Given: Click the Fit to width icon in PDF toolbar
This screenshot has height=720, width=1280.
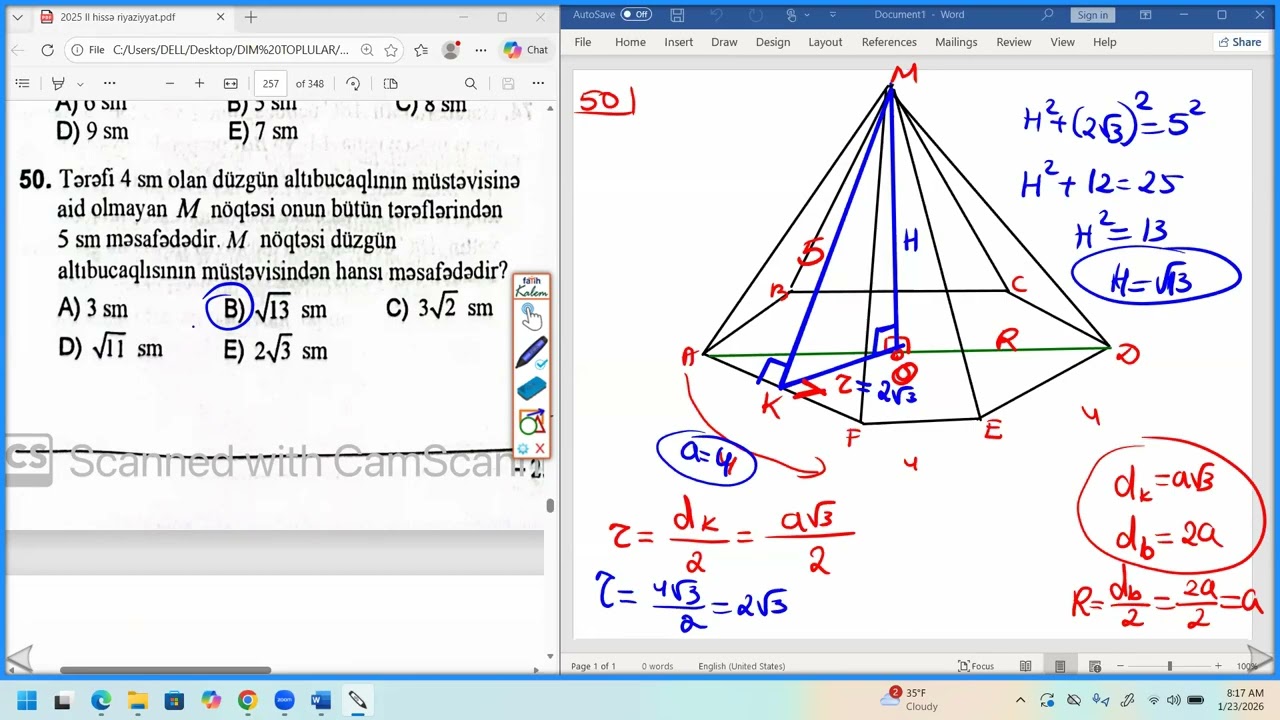Looking at the screenshot, I should point(230,84).
